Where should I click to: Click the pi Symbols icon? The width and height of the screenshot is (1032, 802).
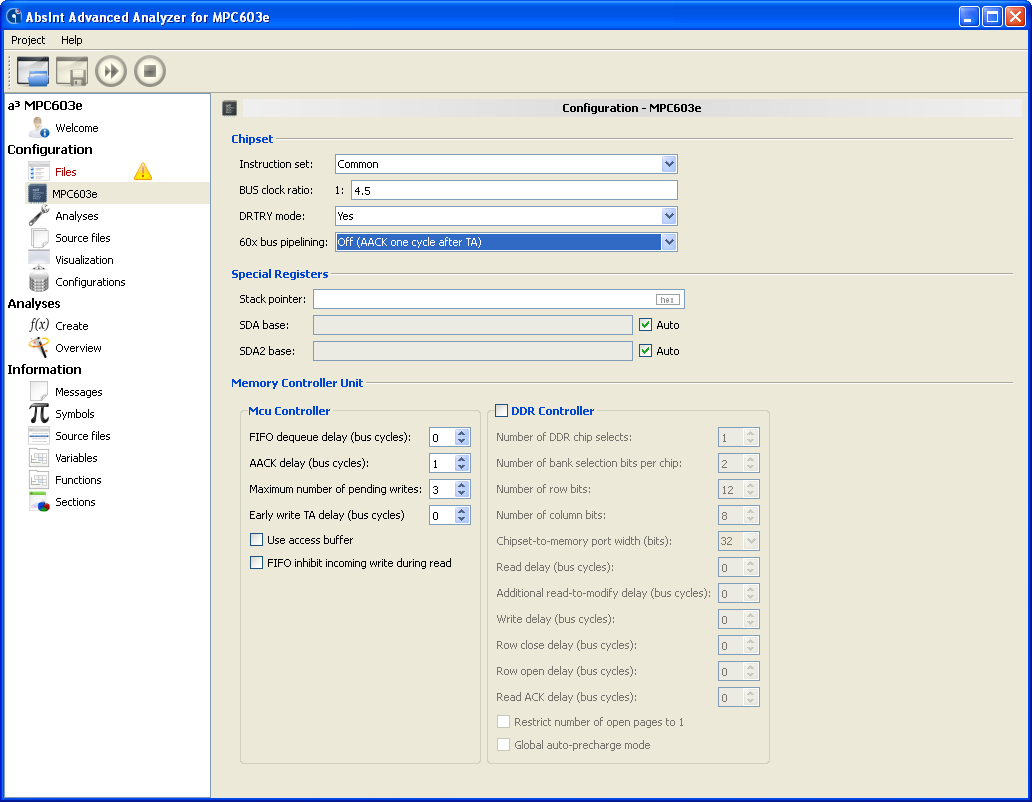(39, 413)
